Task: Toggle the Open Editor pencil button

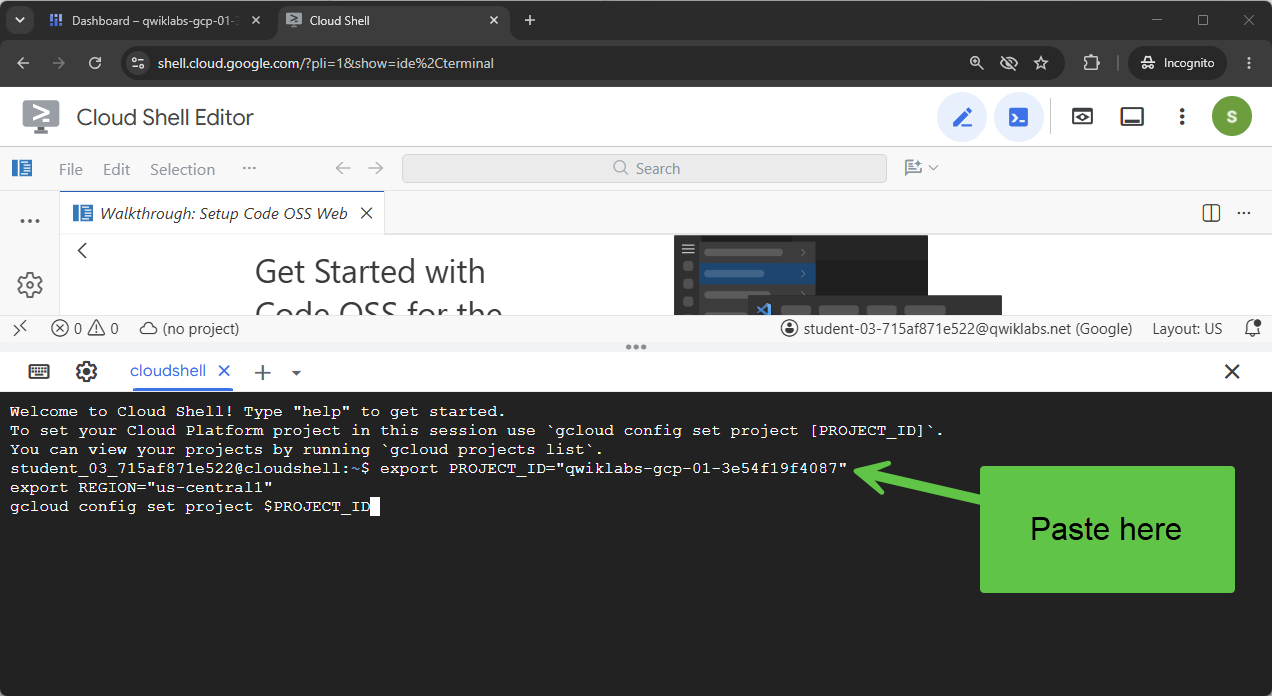Action: click(x=962, y=117)
